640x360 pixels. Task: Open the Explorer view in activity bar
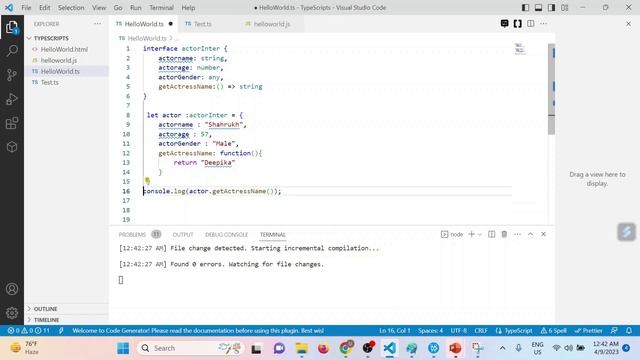[12, 27]
